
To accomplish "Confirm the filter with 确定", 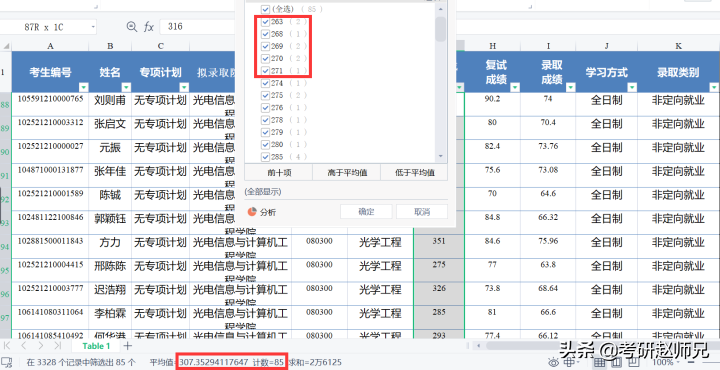I will [366, 212].
